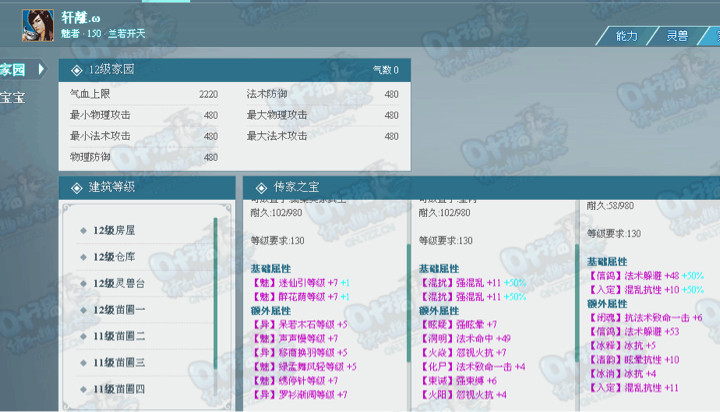Select the 12级苗圃一 building entry

[x=119, y=310]
